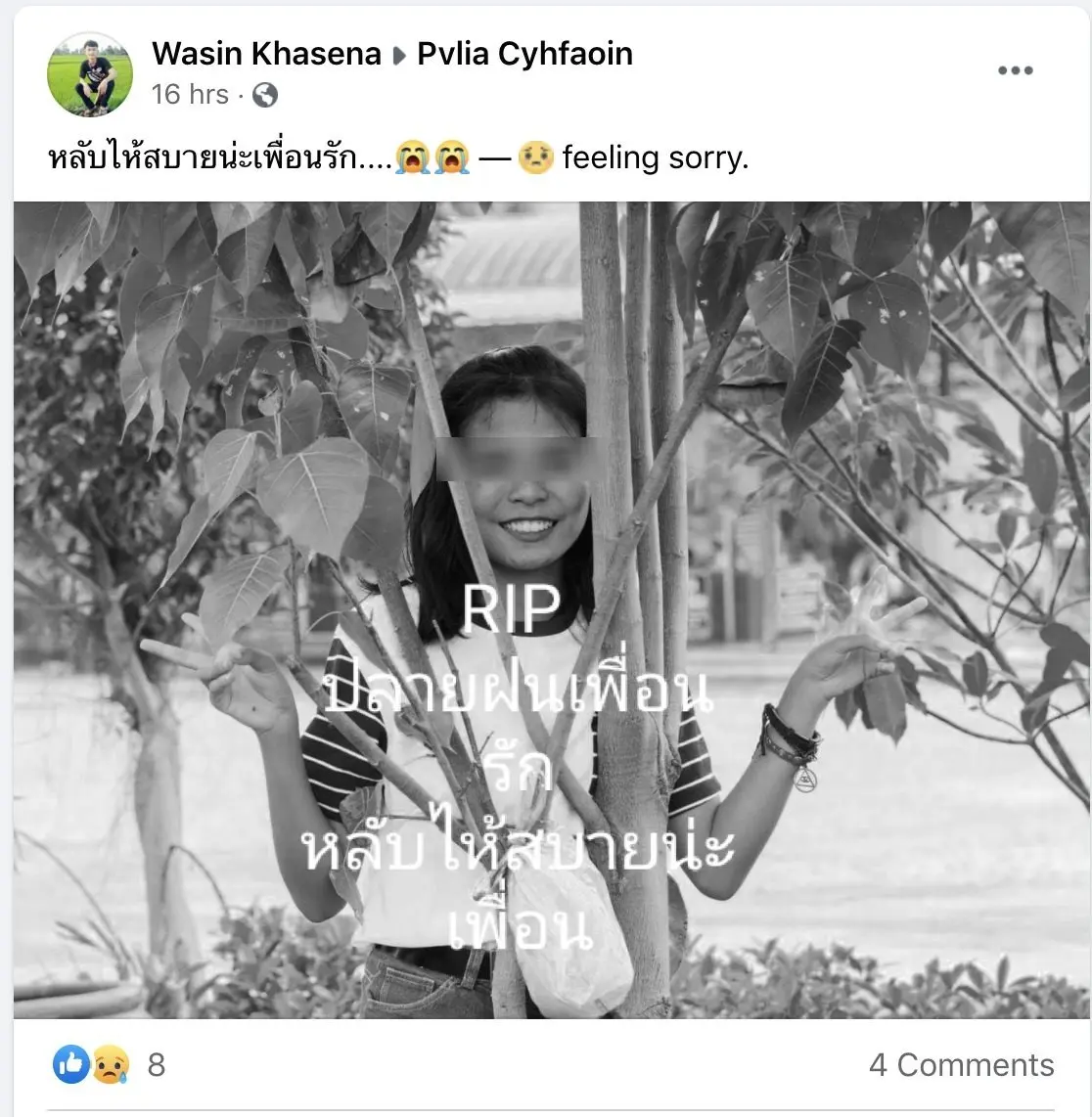
Task: Click the first crying emoji in caption
Action: (412, 157)
